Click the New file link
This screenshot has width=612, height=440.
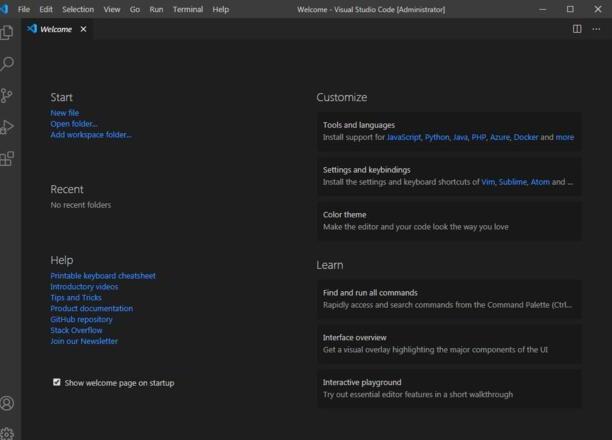[64, 113]
